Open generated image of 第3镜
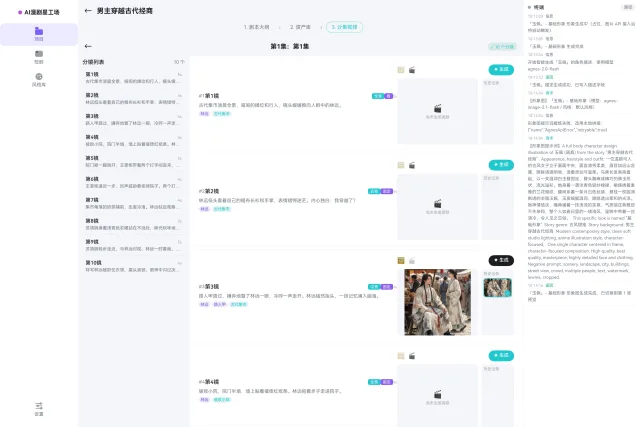 tap(438, 302)
